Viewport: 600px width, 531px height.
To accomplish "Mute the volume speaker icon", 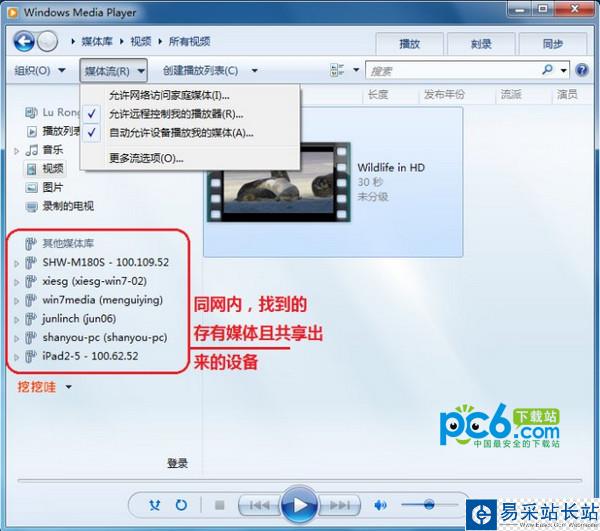I will pos(380,505).
